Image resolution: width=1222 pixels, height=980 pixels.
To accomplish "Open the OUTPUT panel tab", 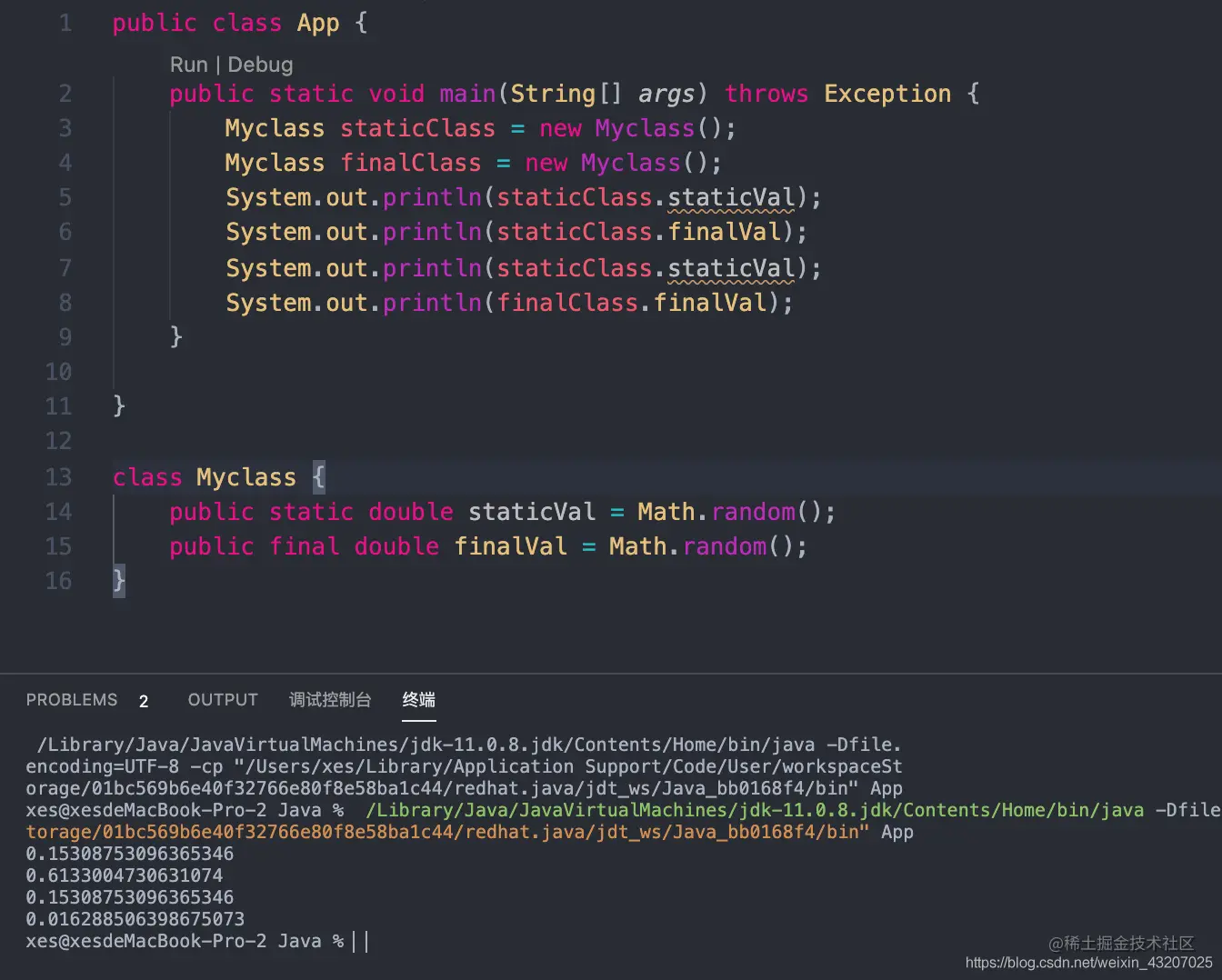I will point(223,700).
